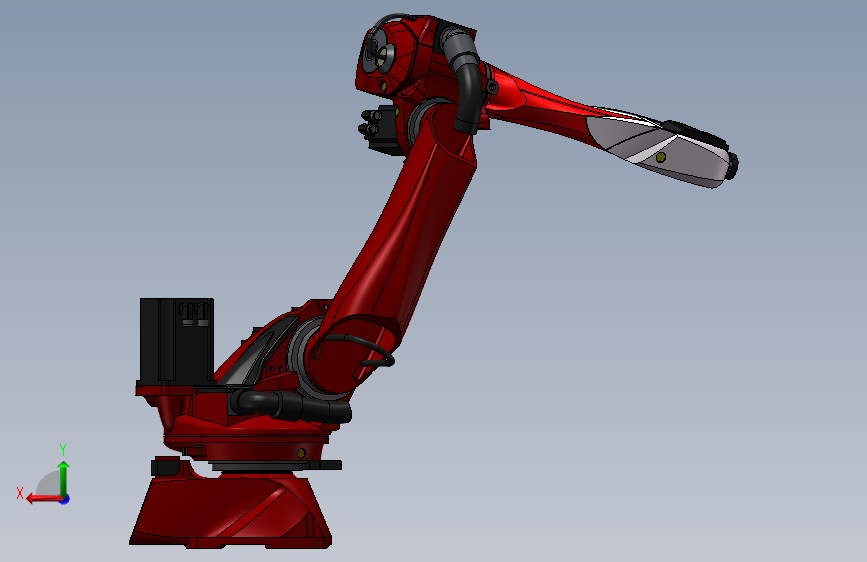Click the green Y axis arrow of triad
Screen dimensions: 867x562
[x=64, y=478]
